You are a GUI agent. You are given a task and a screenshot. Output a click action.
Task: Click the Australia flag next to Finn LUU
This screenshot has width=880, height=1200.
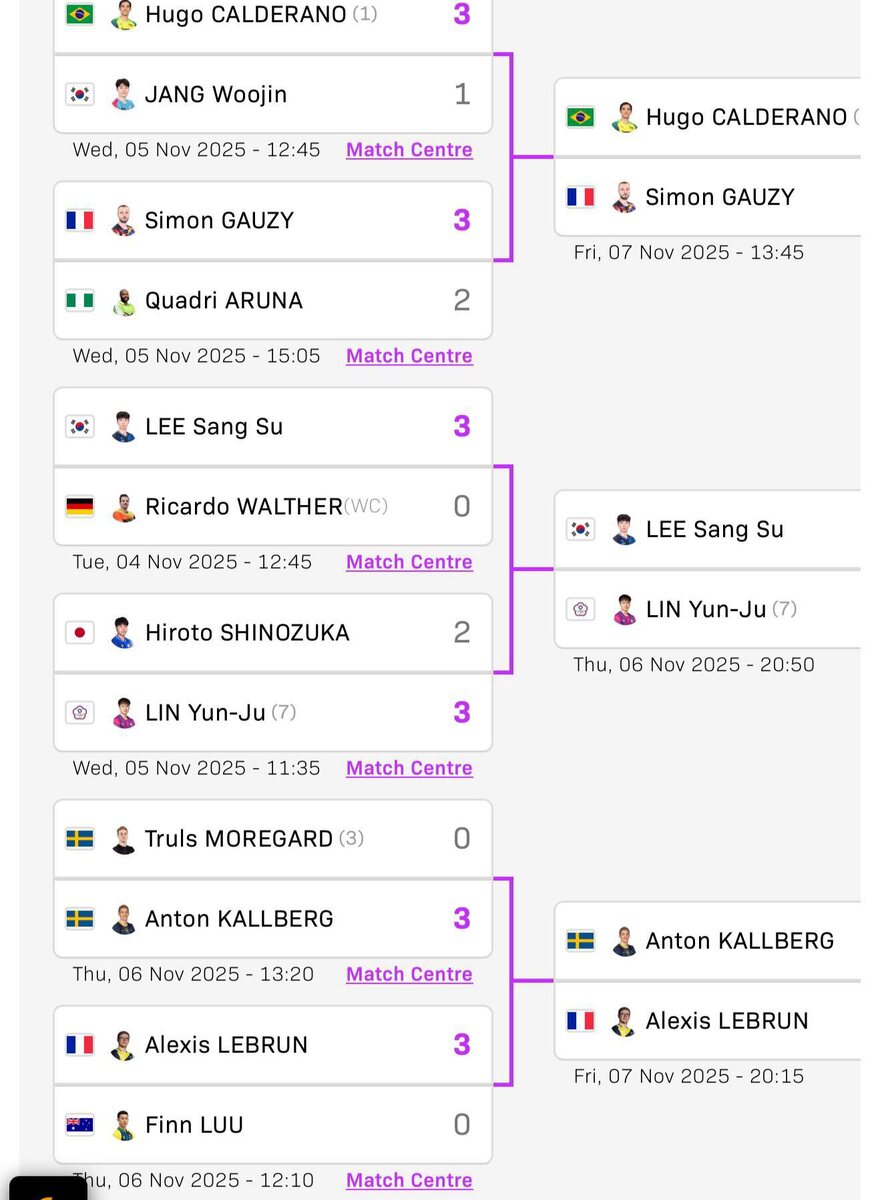point(80,1125)
